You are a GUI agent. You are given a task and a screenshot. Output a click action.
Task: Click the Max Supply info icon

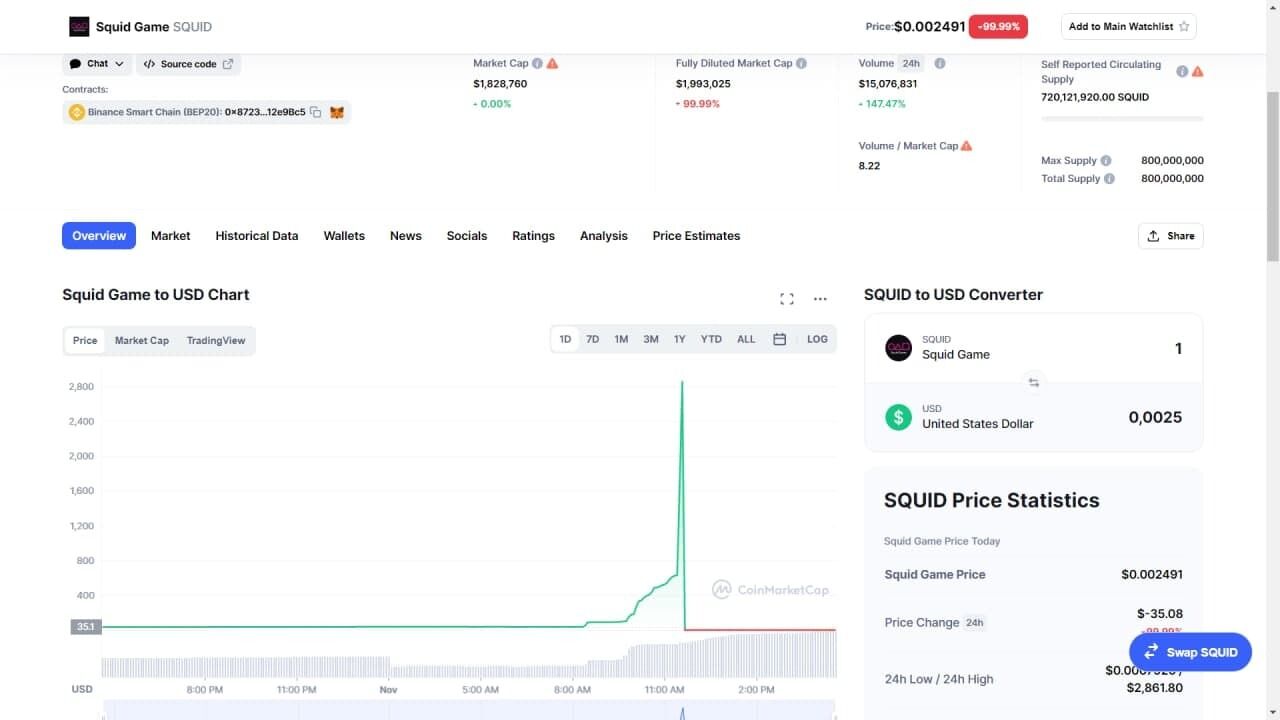click(1106, 160)
